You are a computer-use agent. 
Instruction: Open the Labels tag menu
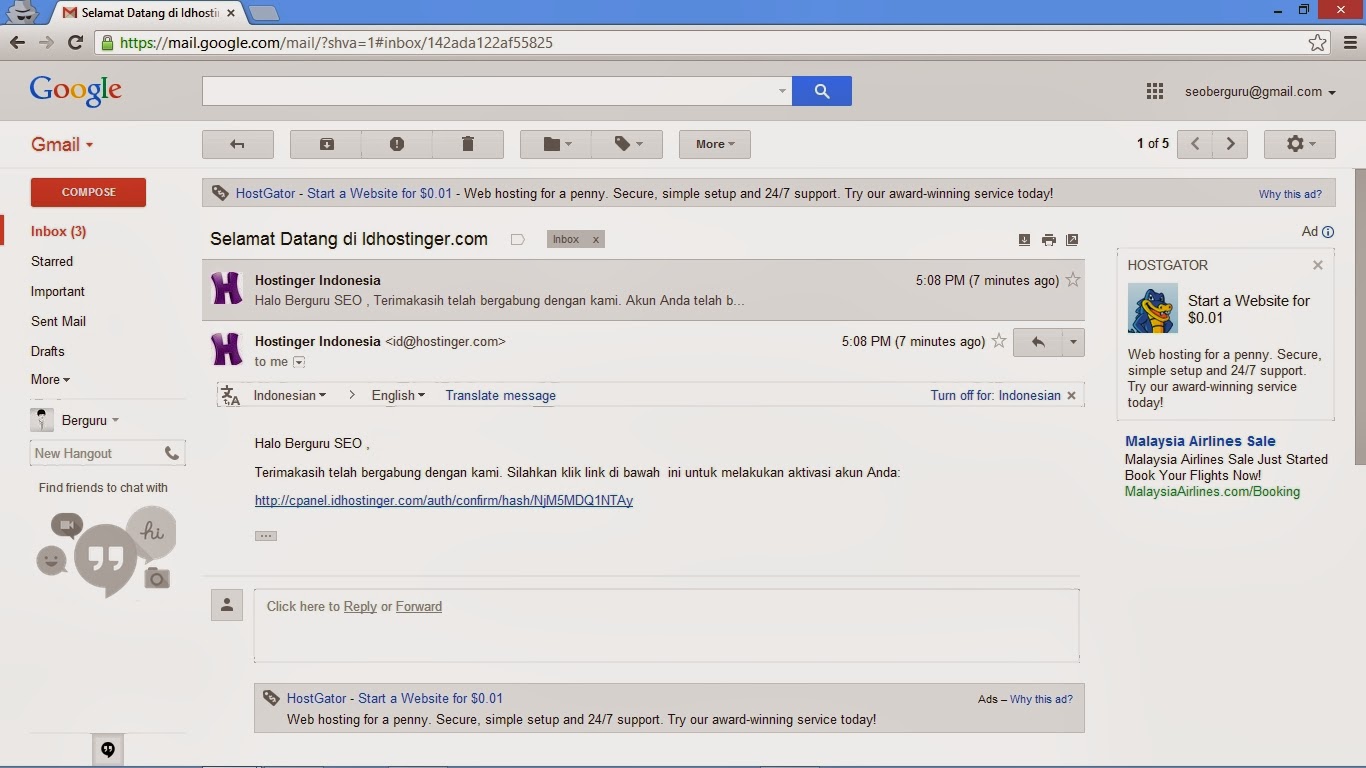[x=627, y=144]
